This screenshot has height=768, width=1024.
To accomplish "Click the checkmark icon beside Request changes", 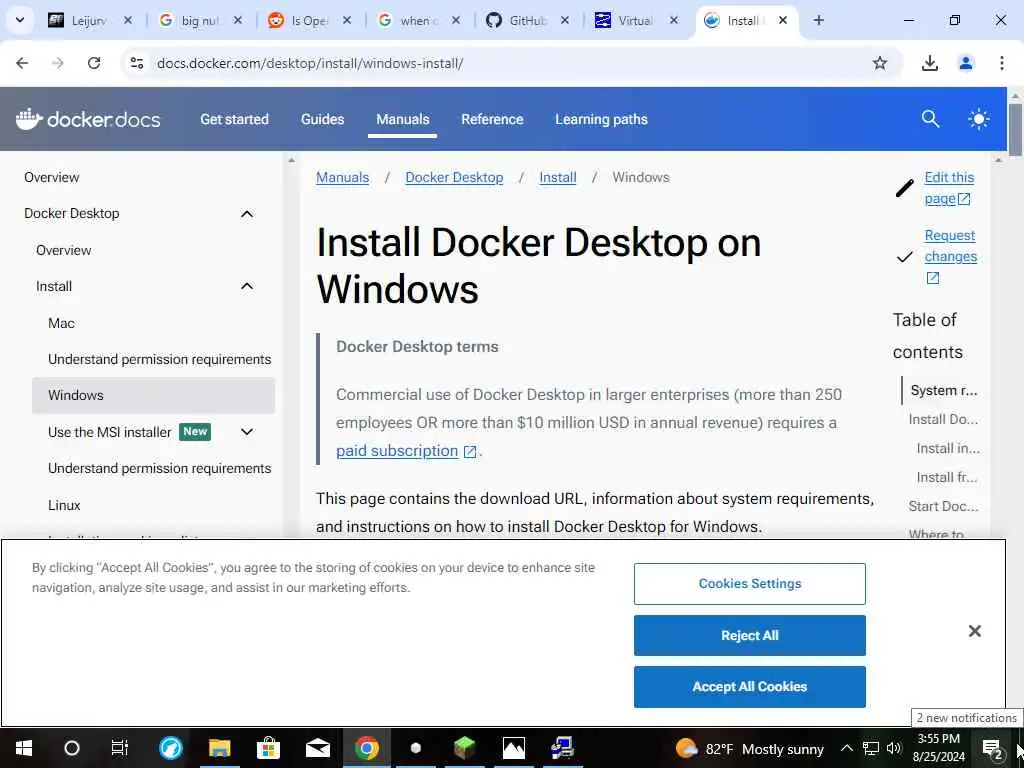I will pyautogui.click(x=904, y=257).
